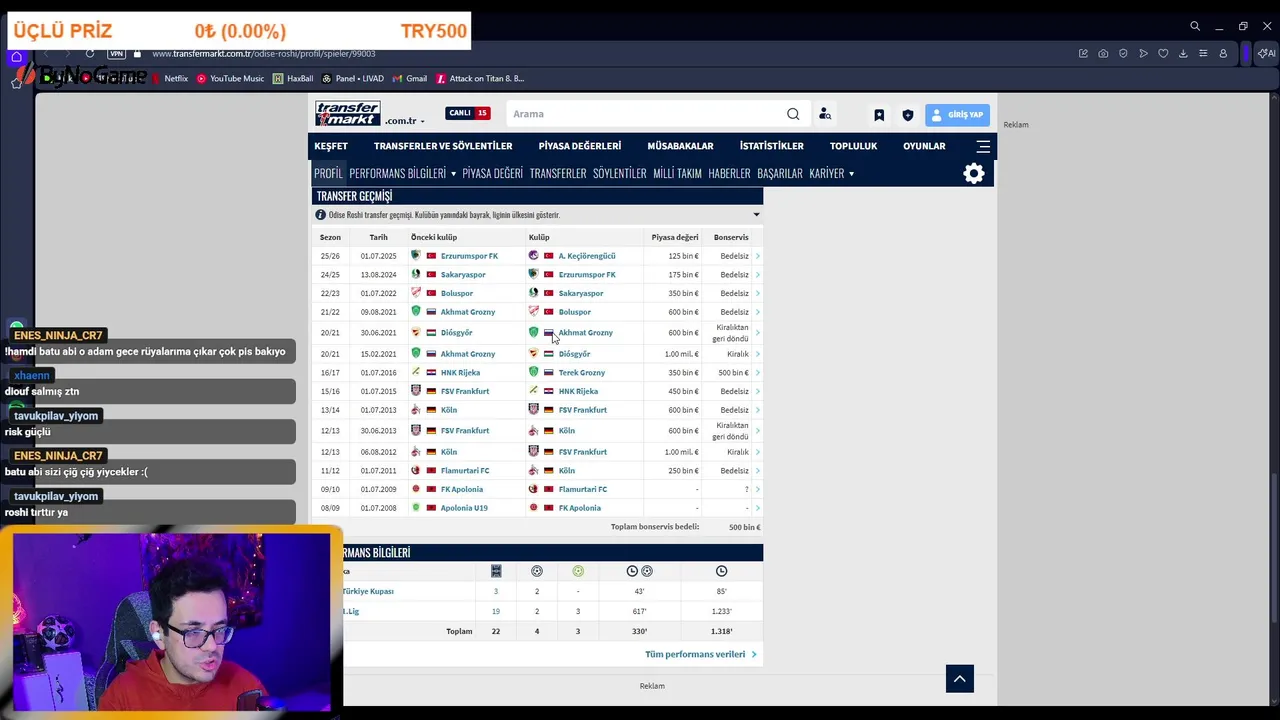
Task: Open the Canlı 15 live scores button
Action: coord(468,113)
